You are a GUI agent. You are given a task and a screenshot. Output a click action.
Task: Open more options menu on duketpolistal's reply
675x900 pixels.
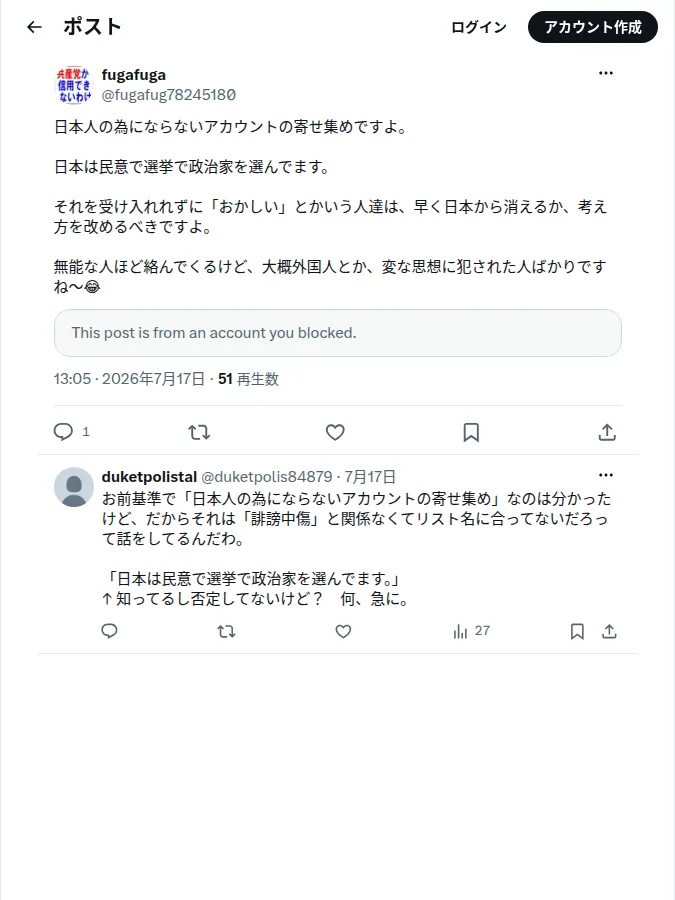click(x=606, y=475)
